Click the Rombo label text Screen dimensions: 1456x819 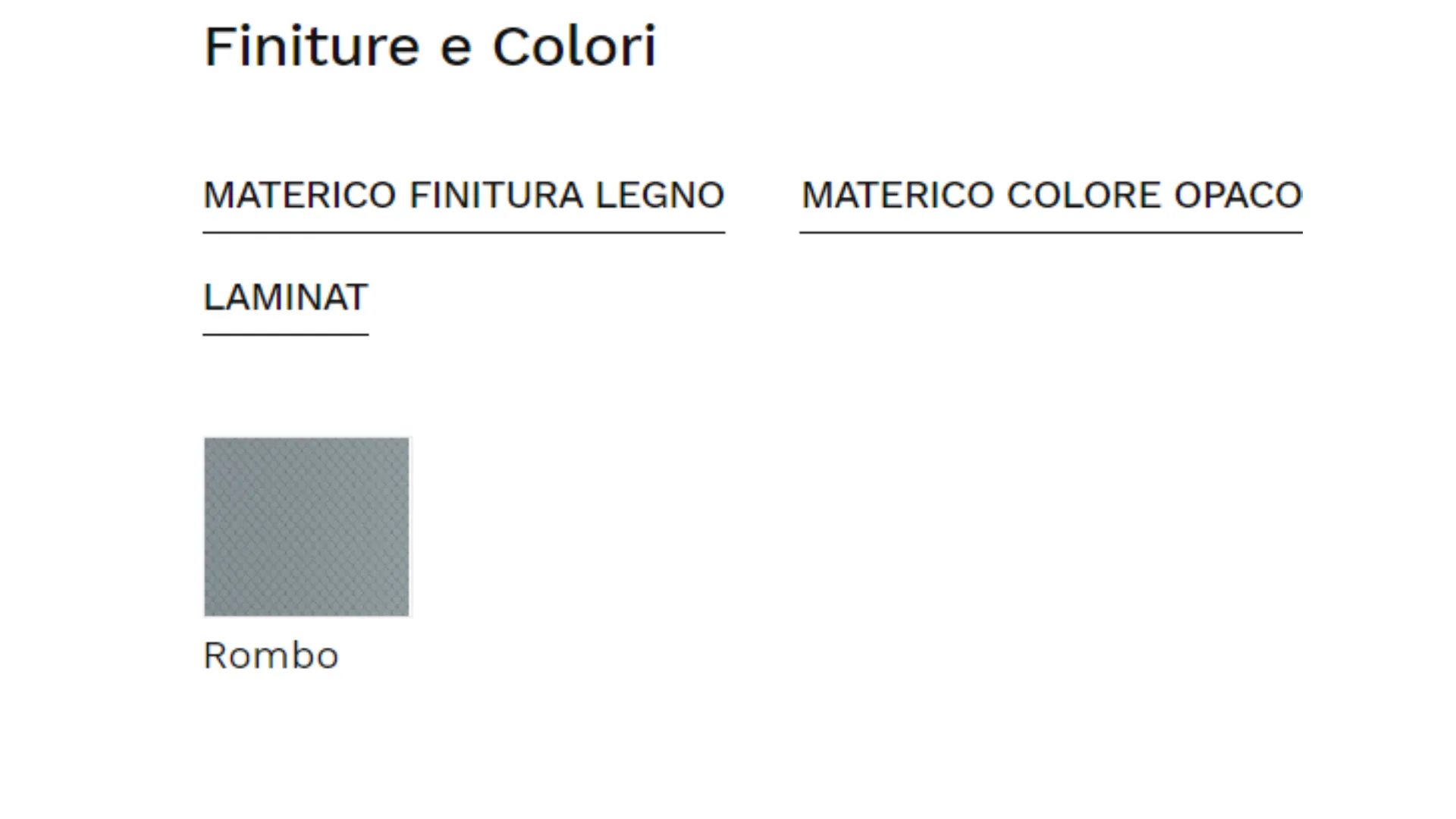pyautogui.click(x=271, y=655)
